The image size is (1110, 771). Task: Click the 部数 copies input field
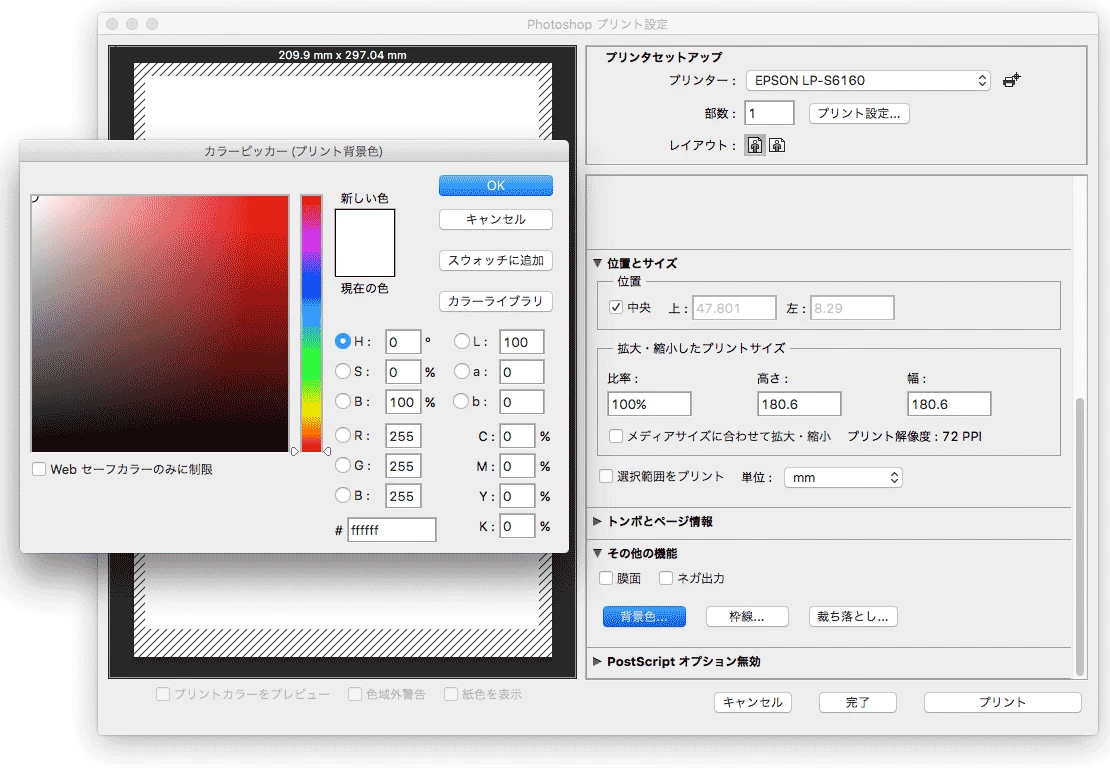pos(769,113)
